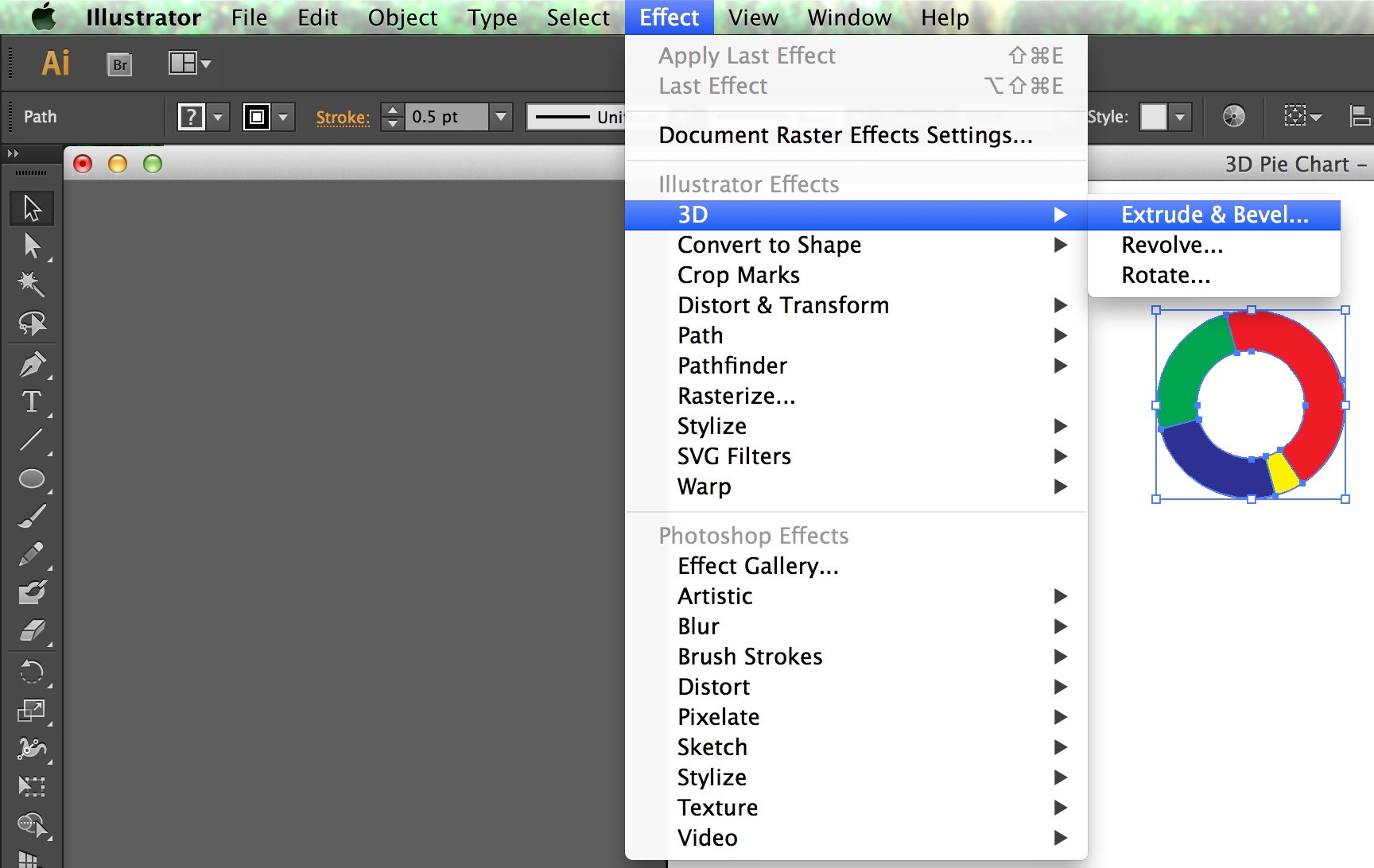Screen dimensions: 1374x868
Task: Select the Pencil tool
Action: pos(32,554)
